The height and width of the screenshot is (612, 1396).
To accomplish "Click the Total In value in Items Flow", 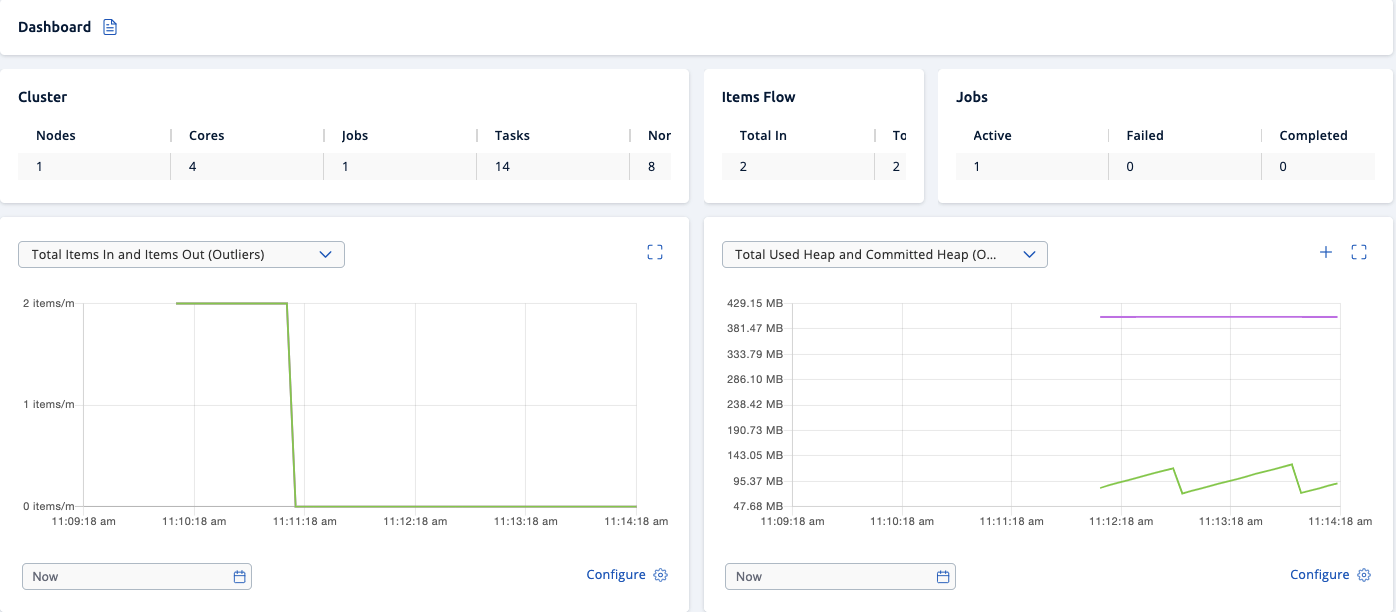I will (742, 165).
